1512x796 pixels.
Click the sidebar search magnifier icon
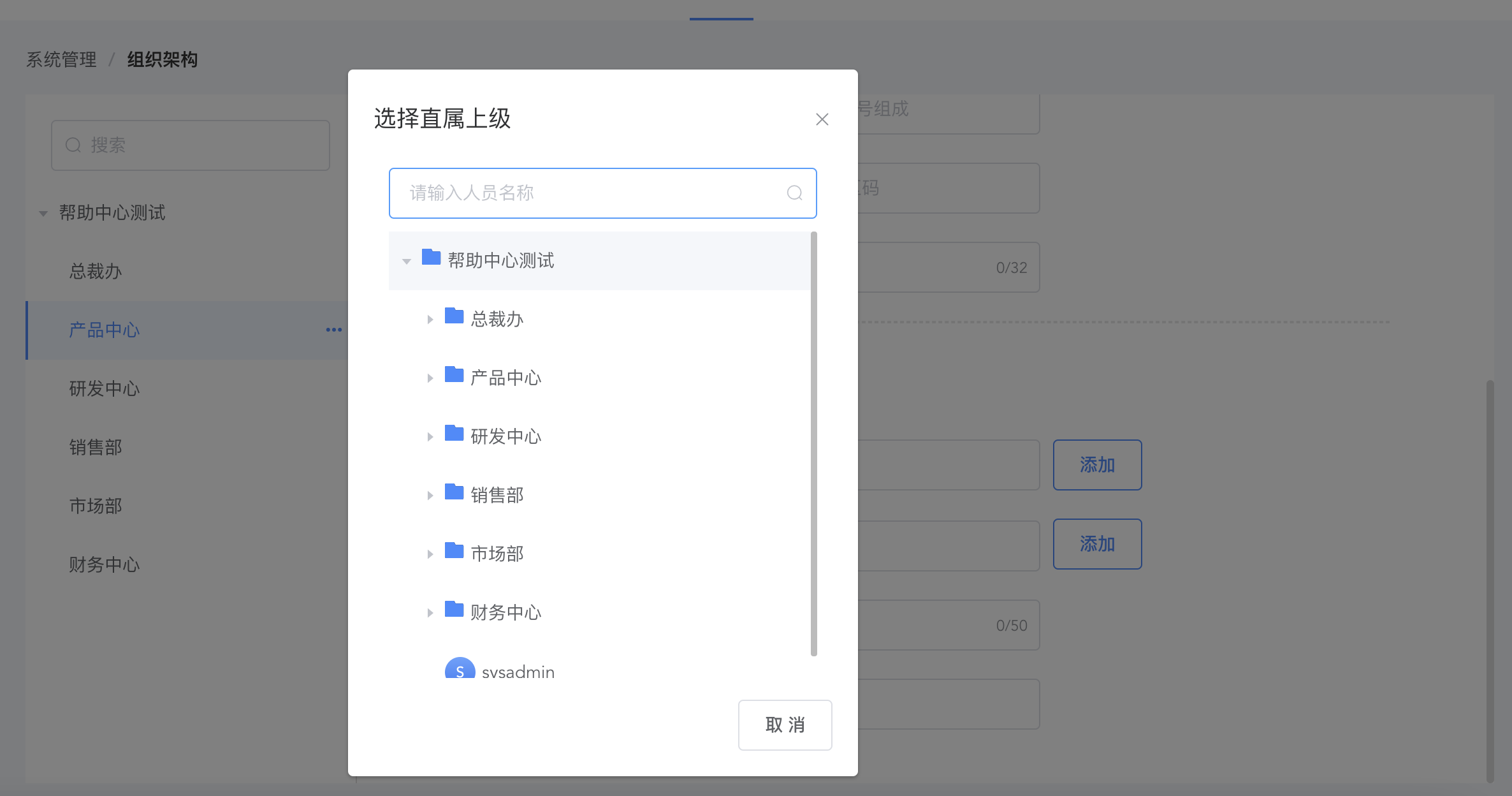coord(73,145)
